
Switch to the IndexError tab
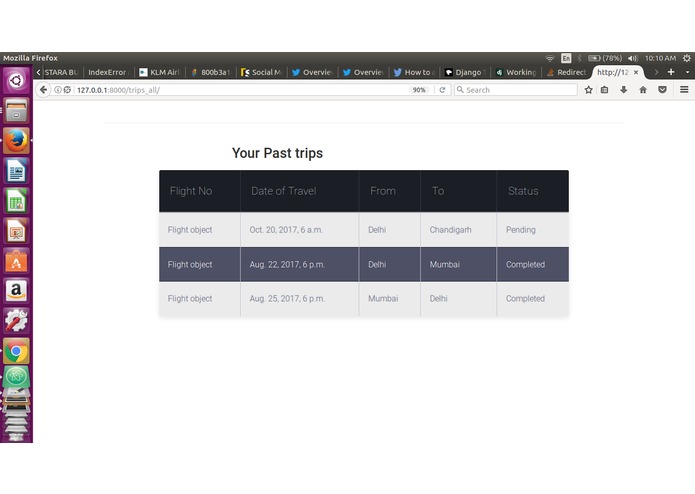108,72
